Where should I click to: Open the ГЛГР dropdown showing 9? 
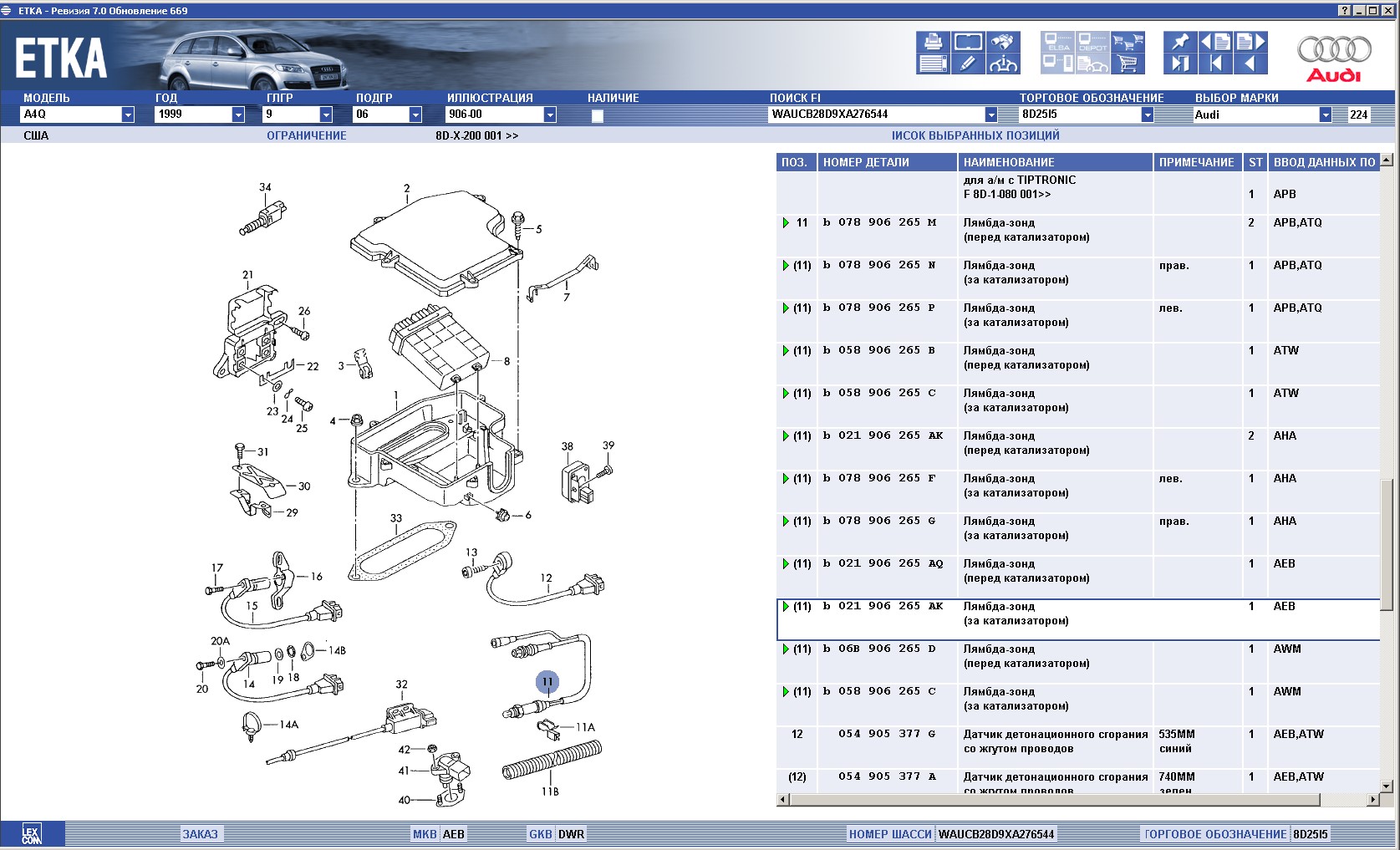326,115
